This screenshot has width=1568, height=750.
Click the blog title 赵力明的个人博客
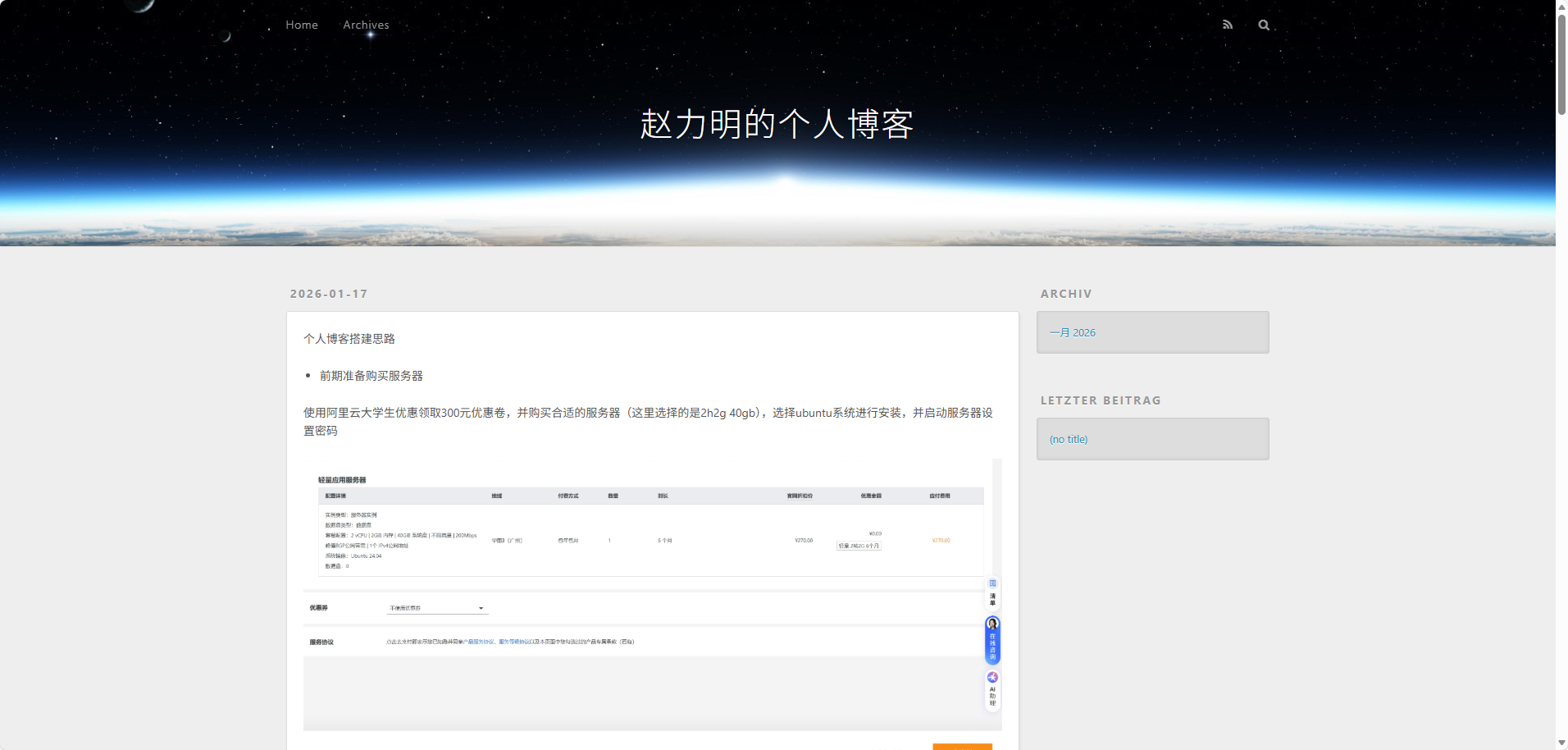point(776,125)
